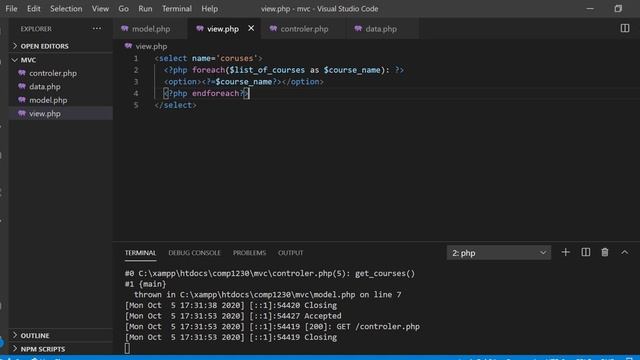Open Explorer more actions ellipsis
This screenshot has height=360, width=640.
coord(97,29)
